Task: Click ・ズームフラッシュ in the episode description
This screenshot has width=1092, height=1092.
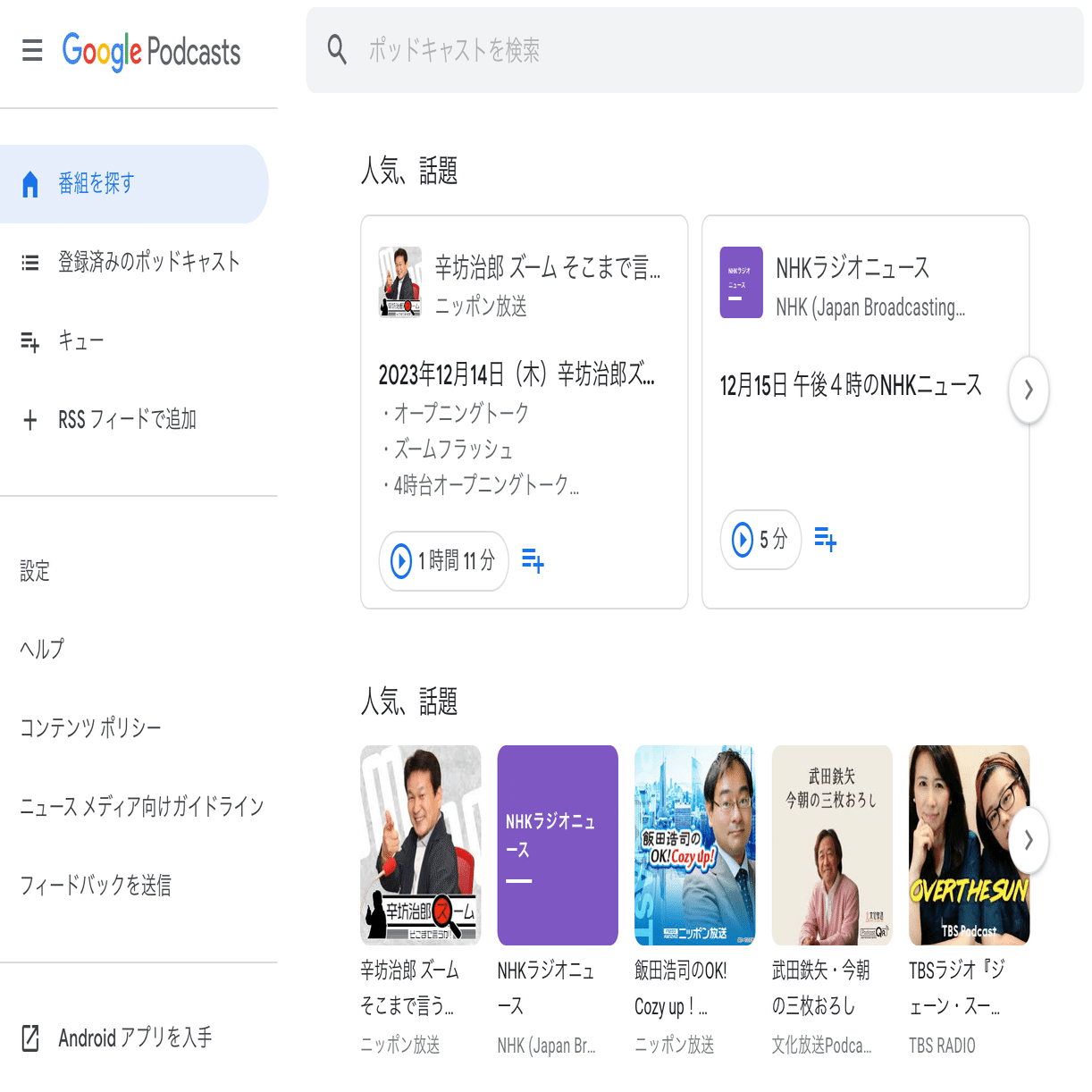Action: (447, 449)
